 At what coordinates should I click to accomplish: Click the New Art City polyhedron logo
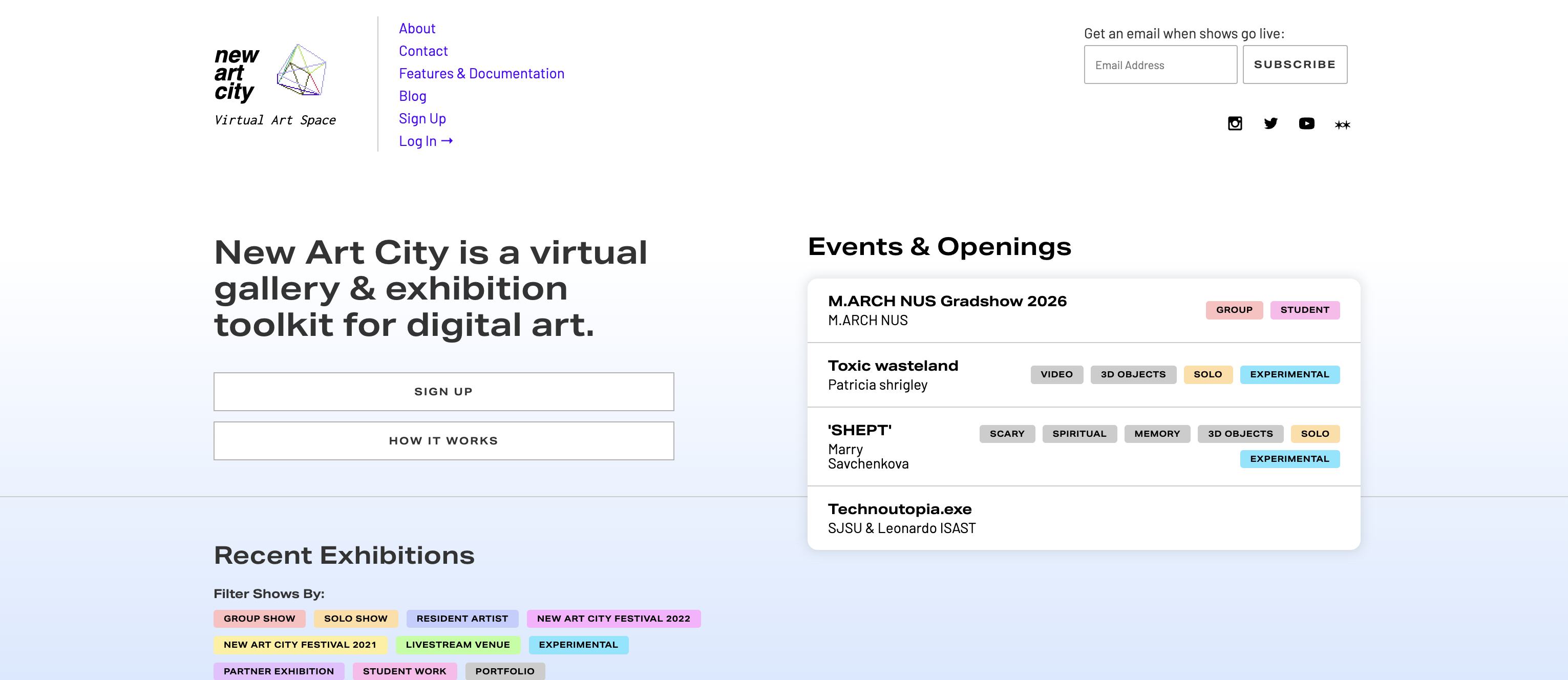(301, 70)
